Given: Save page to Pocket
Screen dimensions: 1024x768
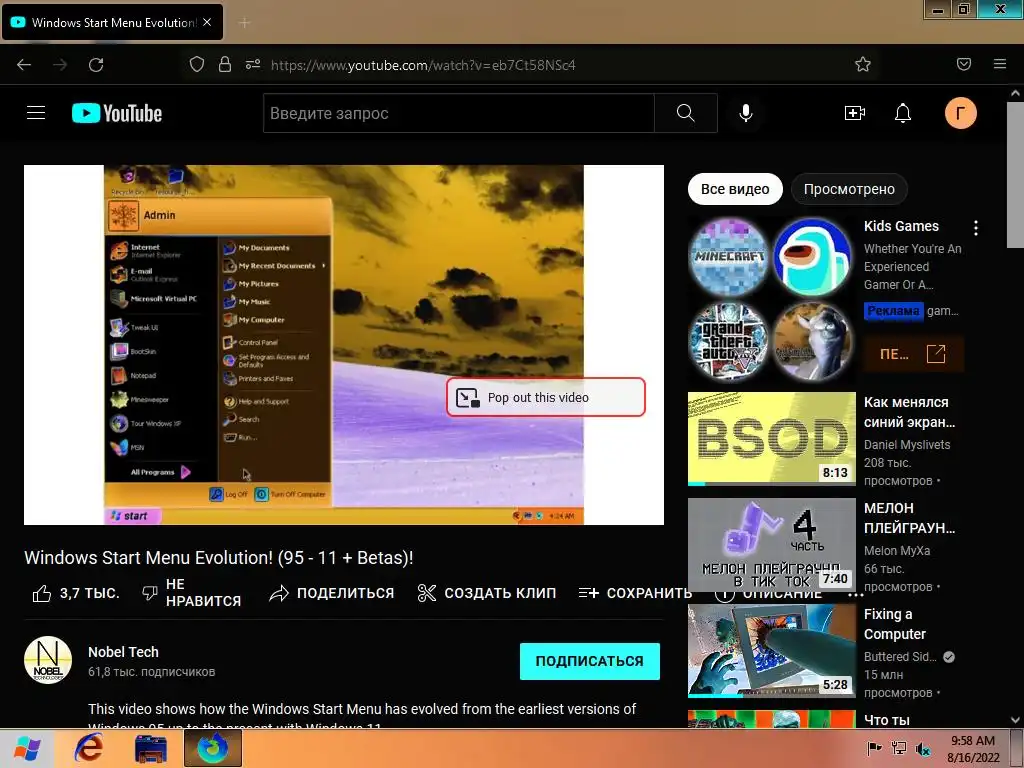Looking at the screenshot, I should click(964, 64).
